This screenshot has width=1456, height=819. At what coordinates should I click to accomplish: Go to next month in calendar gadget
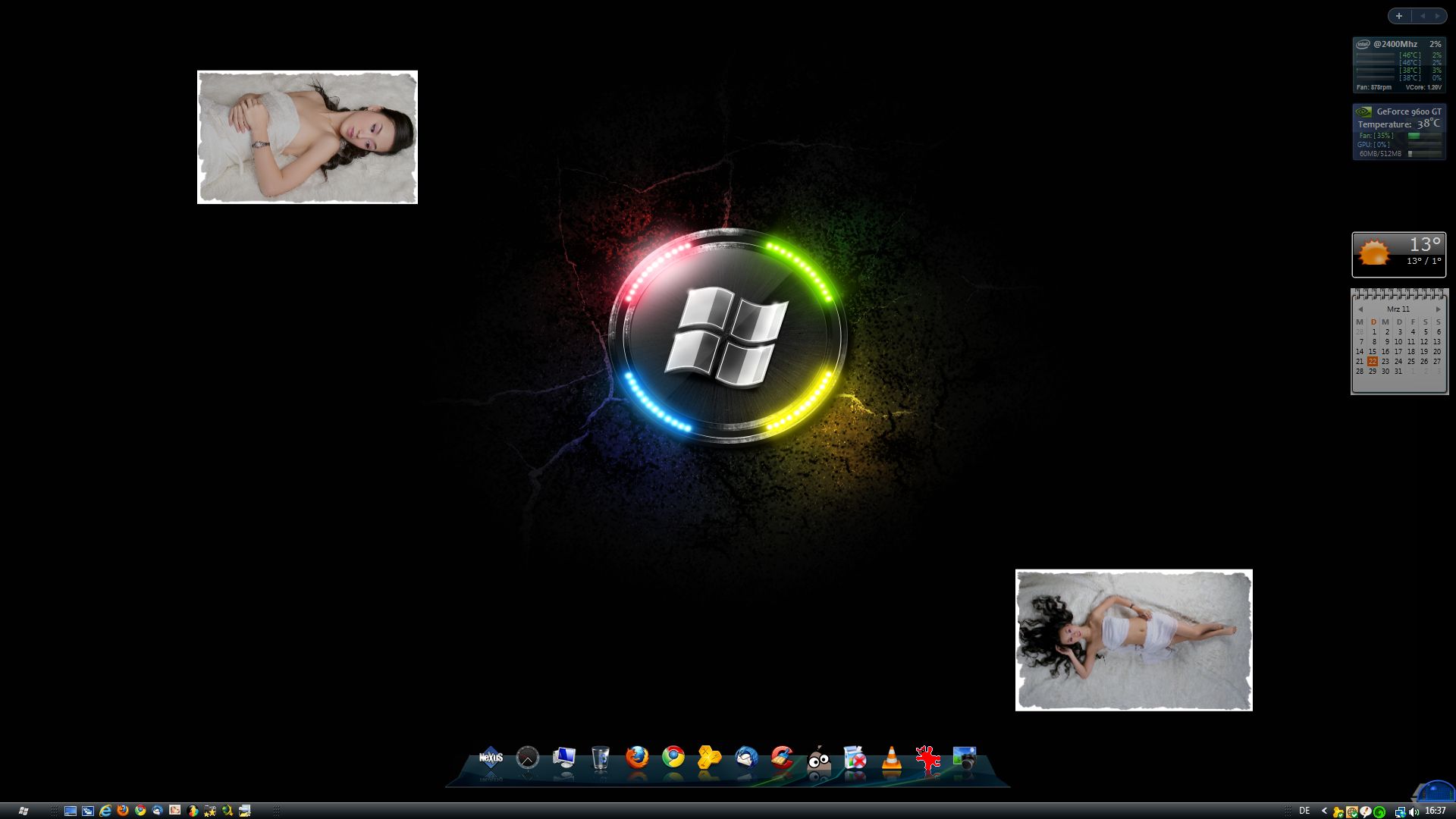point(1438,309)
